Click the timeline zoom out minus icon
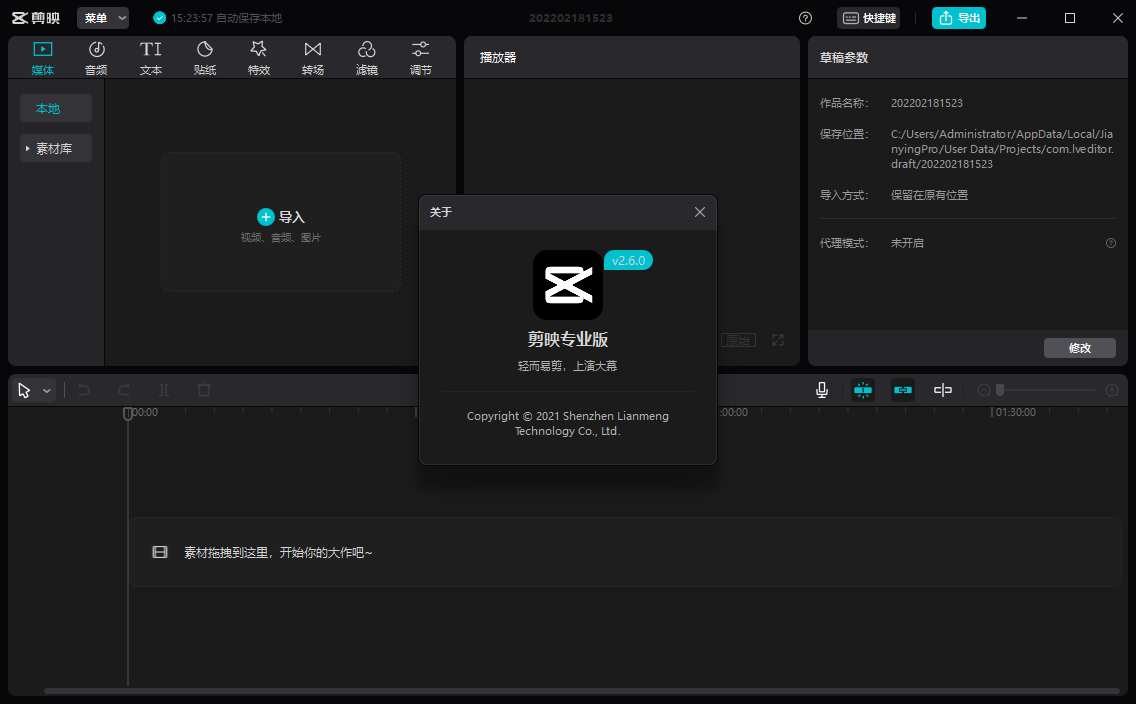The height and width of the screenshot is (704, 1136). (x=984, y=390)
